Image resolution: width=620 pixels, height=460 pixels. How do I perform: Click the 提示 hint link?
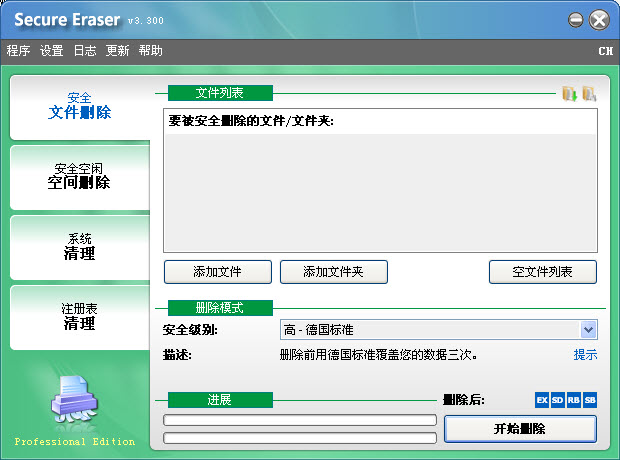[585, 355]
